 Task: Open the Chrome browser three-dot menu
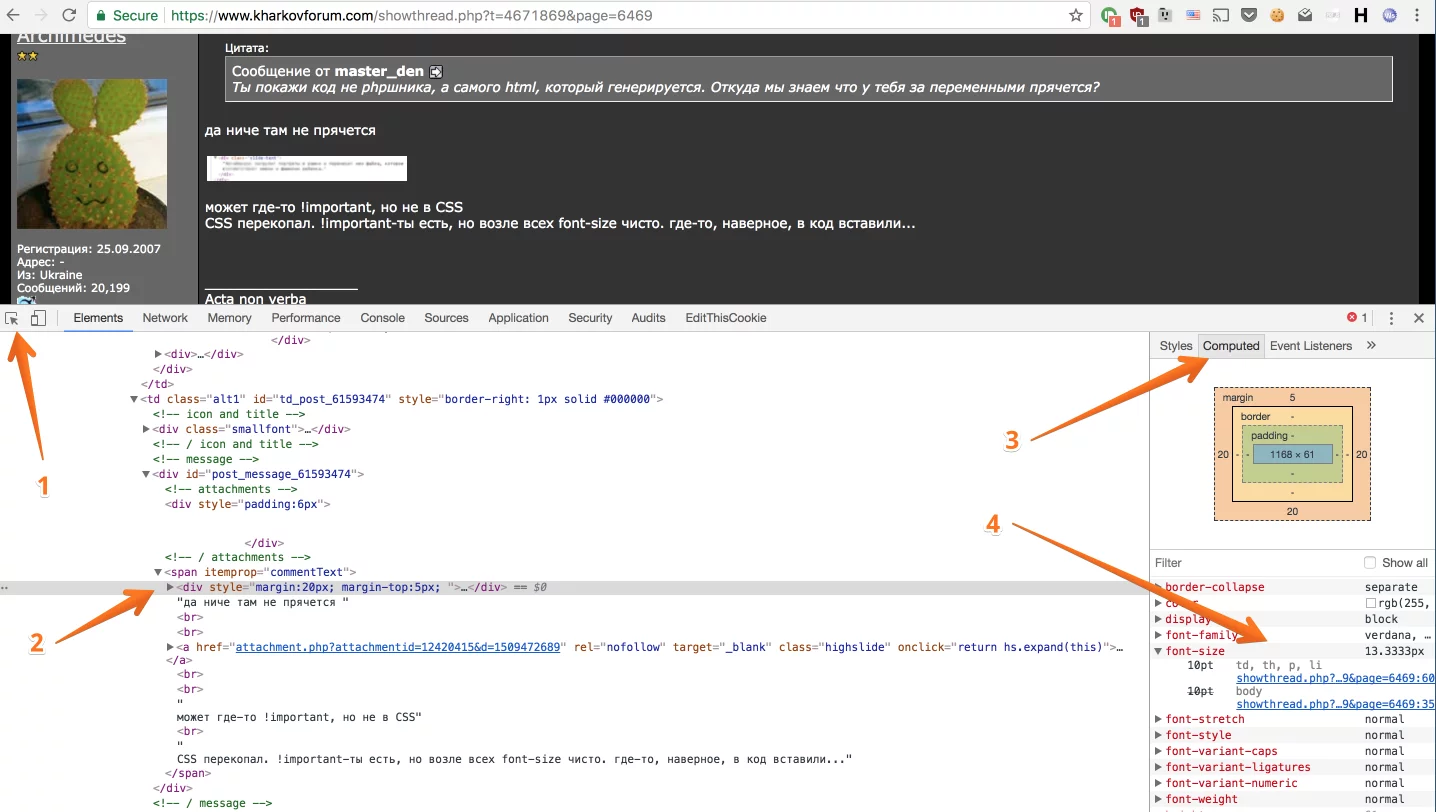pos(1419,16)
